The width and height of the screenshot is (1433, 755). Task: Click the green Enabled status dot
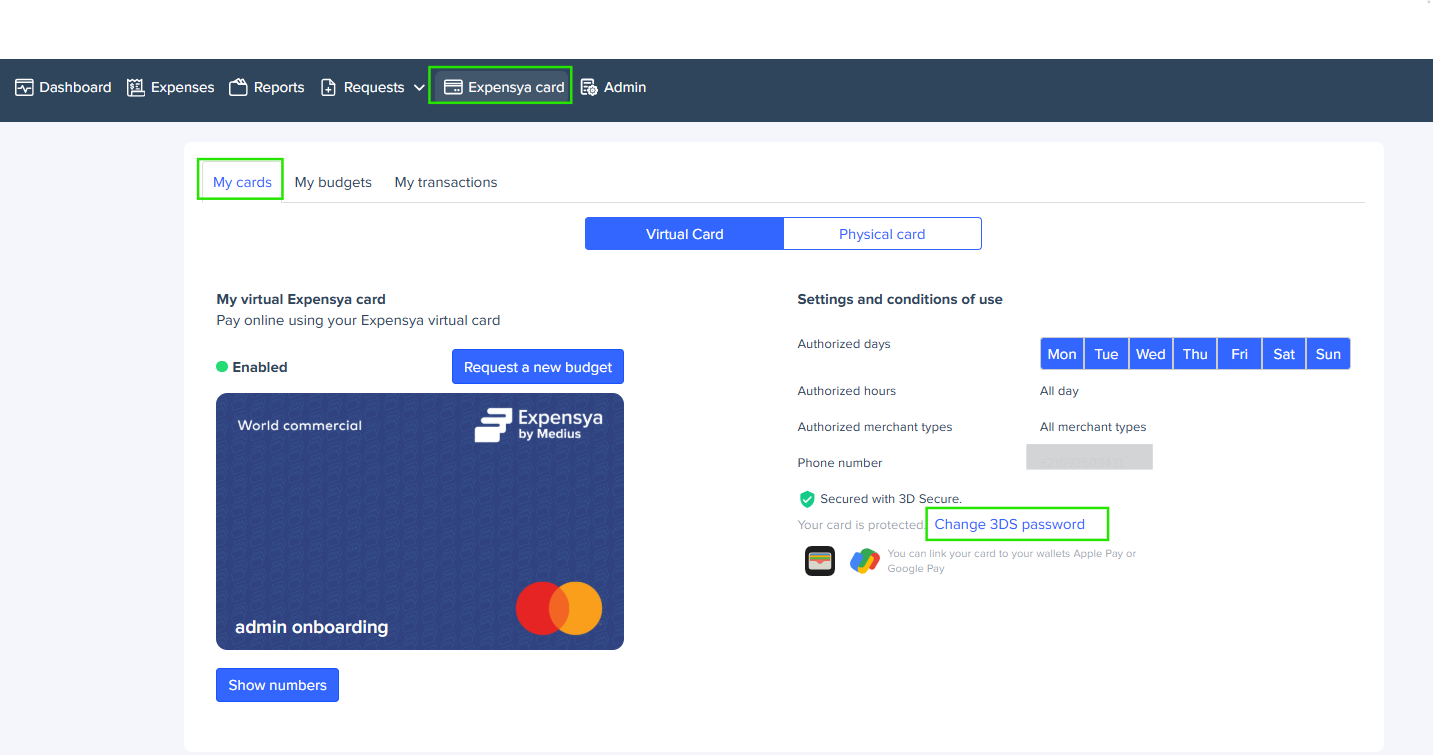222,367
